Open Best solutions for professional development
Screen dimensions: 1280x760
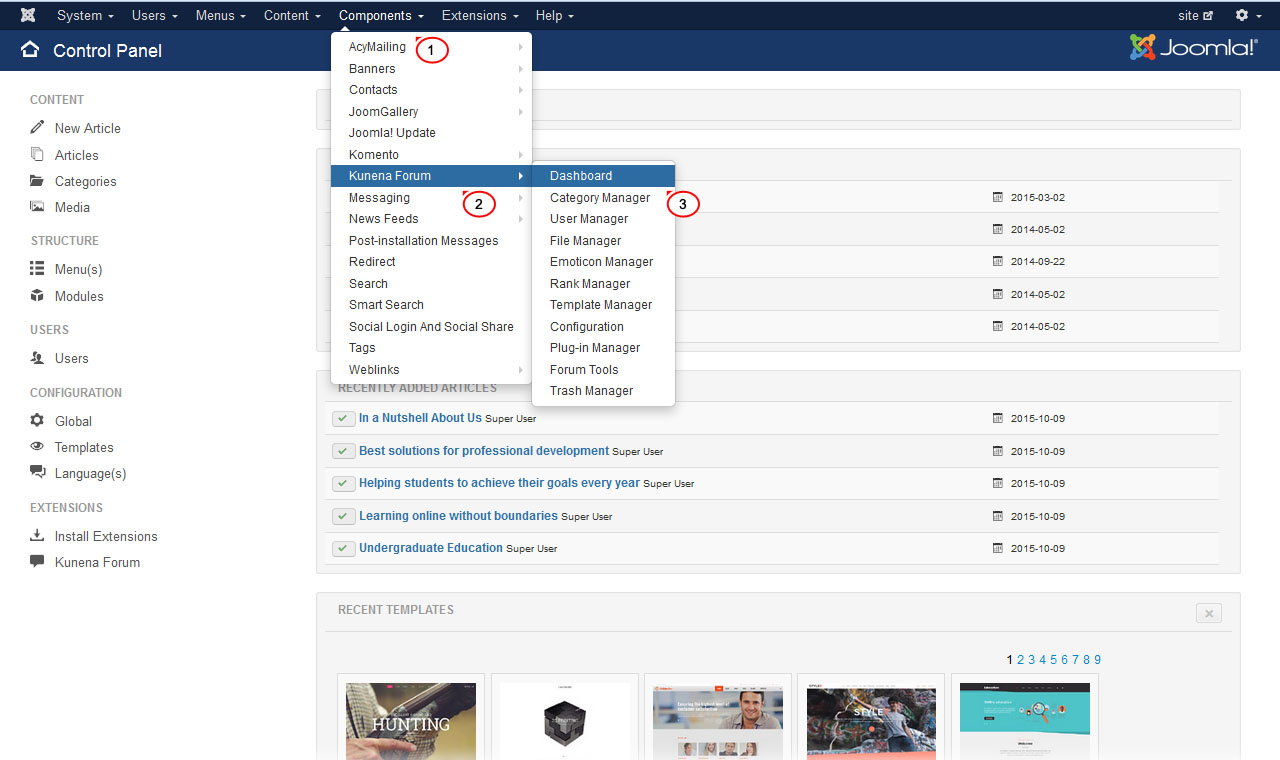coord(484,451)
